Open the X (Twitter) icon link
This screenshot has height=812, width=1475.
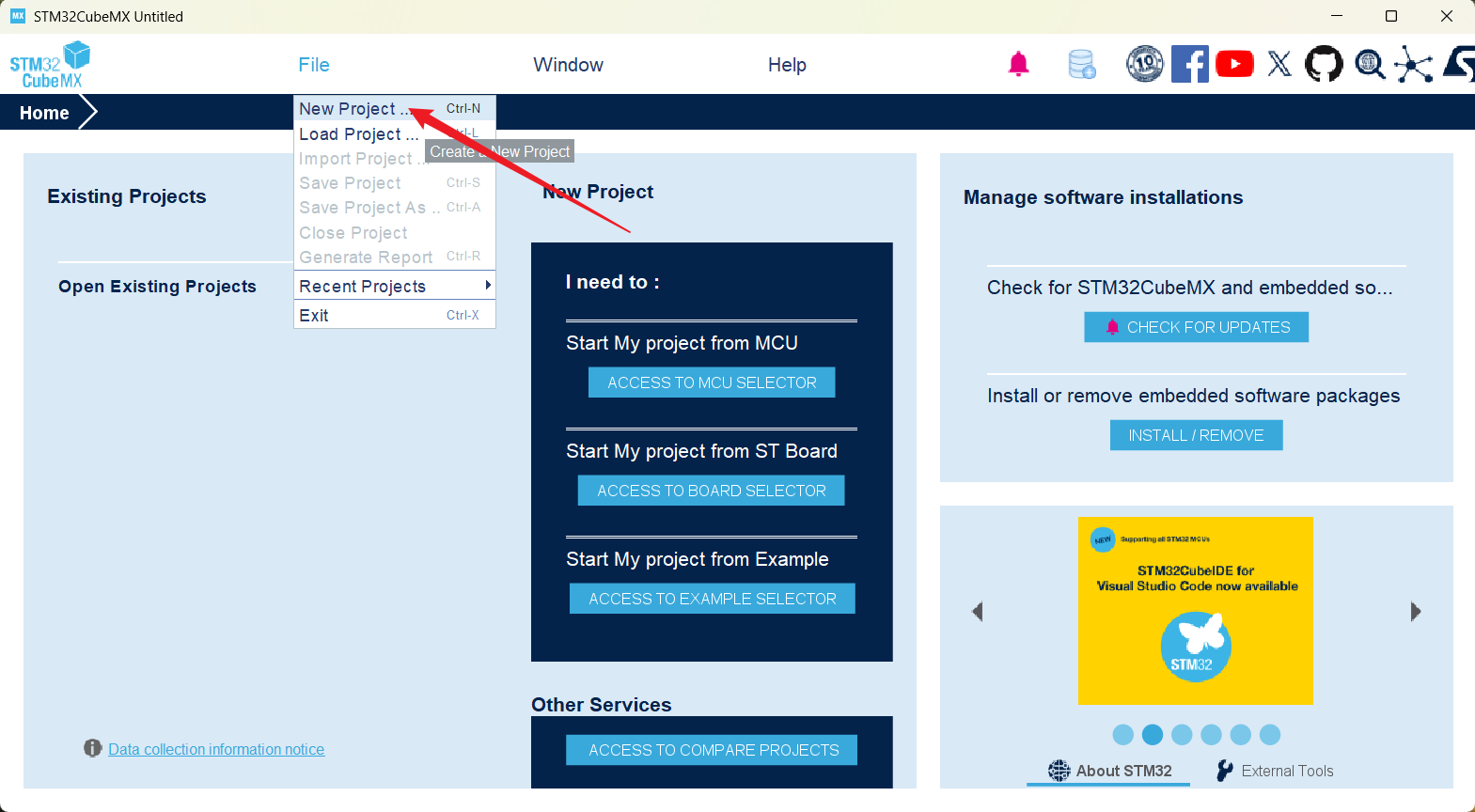(1279, 64)
